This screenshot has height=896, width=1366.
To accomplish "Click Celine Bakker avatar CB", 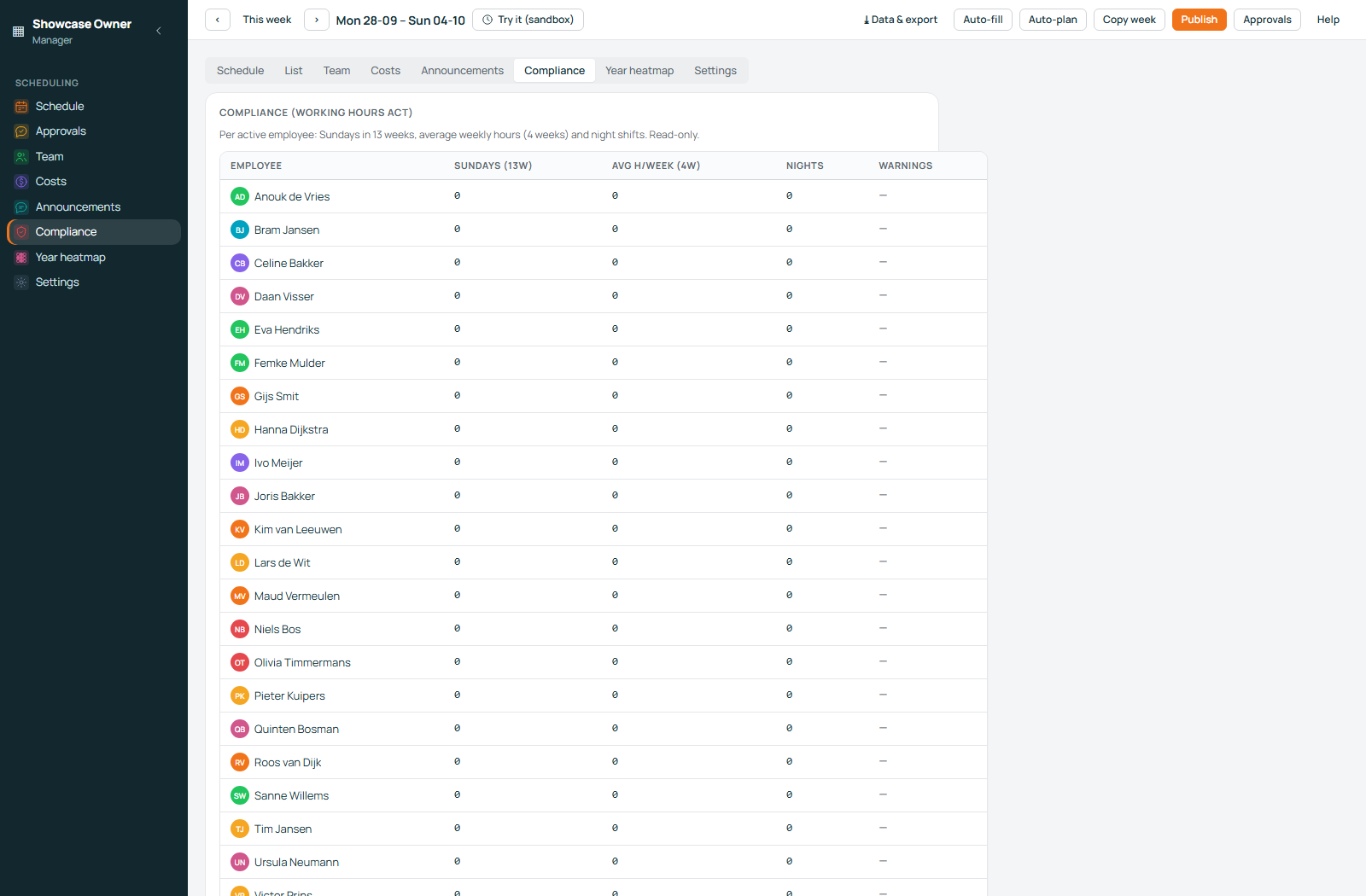I will point(240,263).
